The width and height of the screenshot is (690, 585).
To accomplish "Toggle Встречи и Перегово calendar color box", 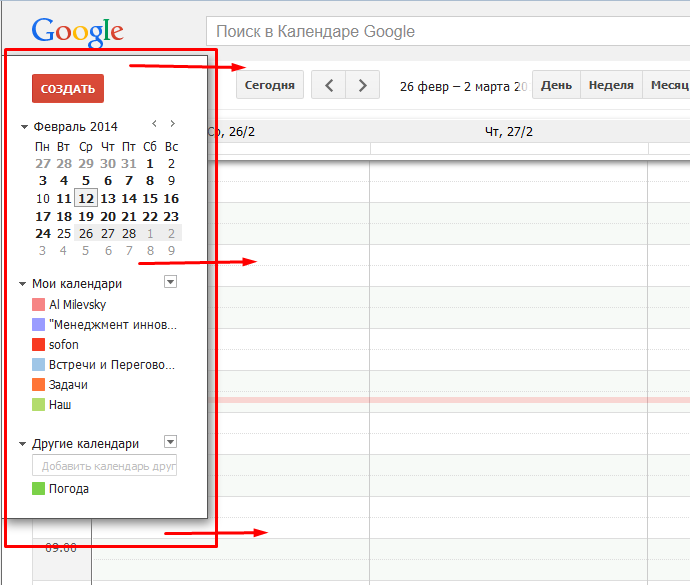I will tap(38, 364).
